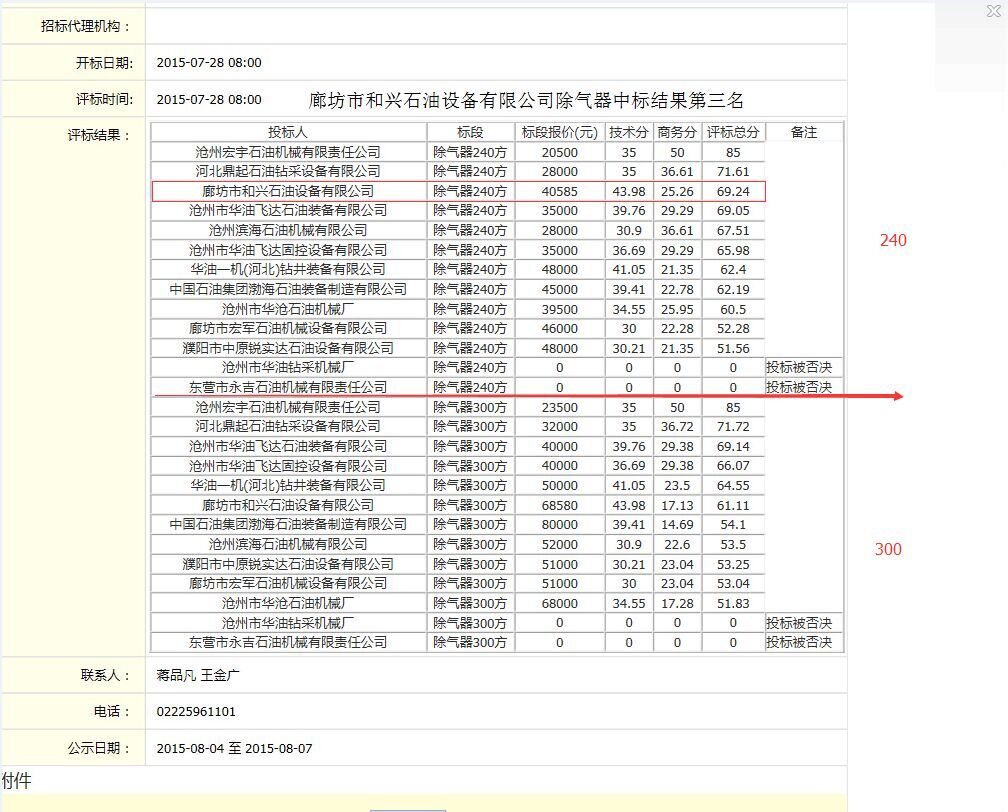Select the bid price 39500
The height and width of the screenshot is (812, 1008).
(559, 310)
